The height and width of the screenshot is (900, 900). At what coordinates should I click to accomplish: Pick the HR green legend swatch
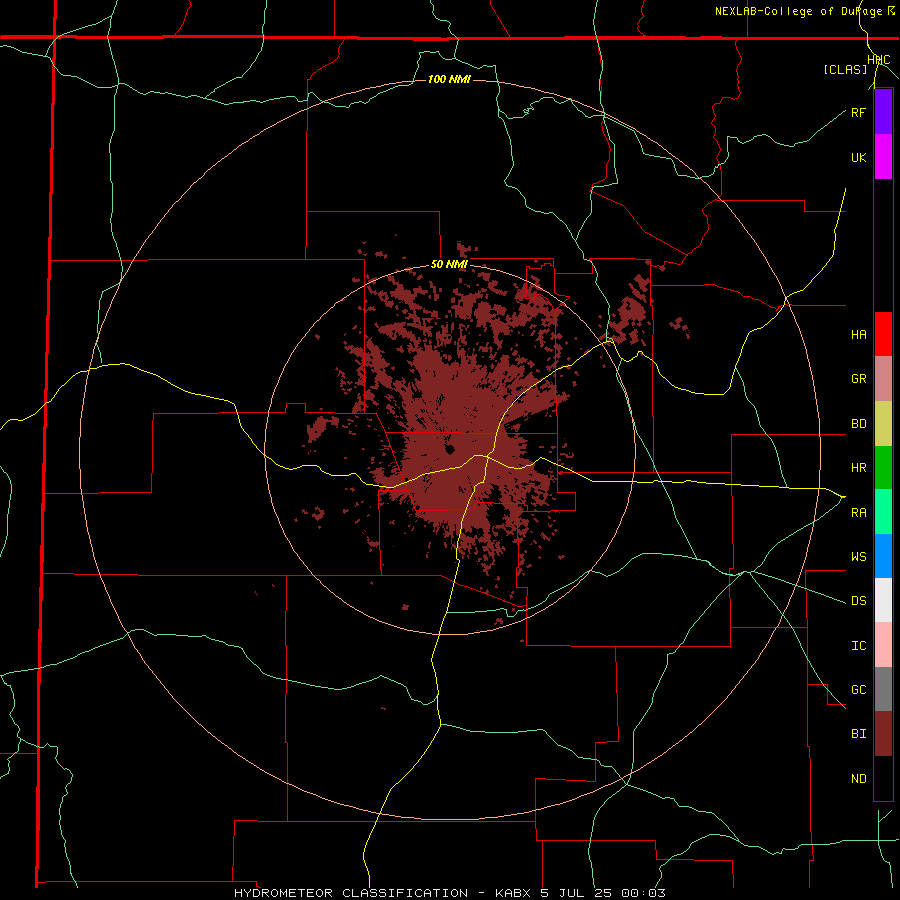tap(883, 468)
